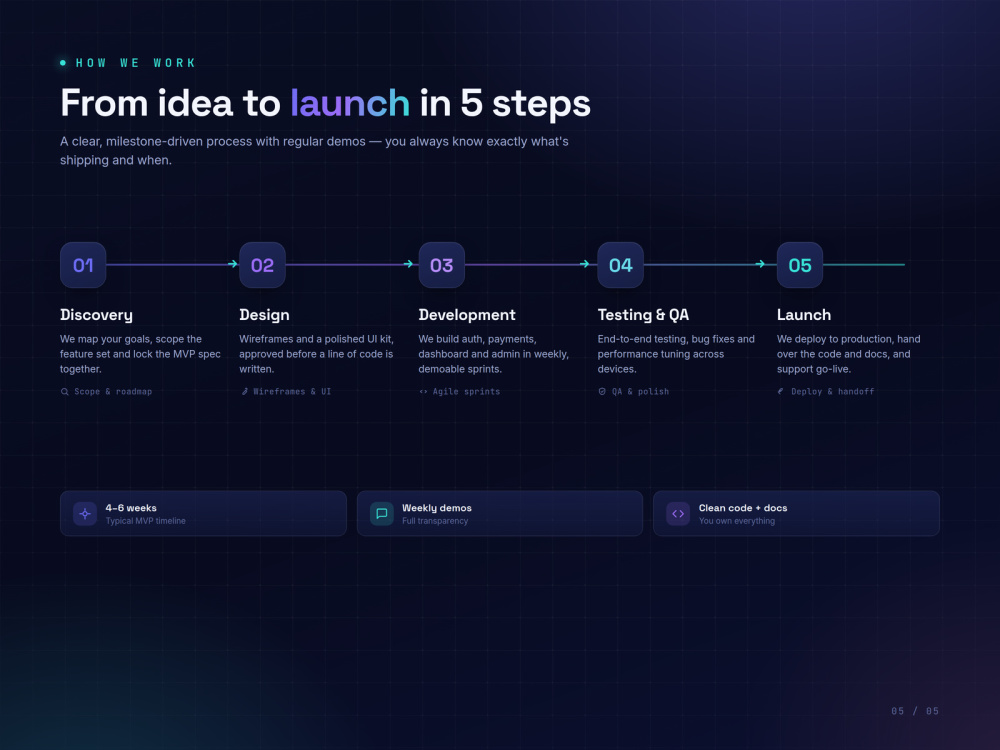Click the Testing description about bug fixes
This screenshot has width=1000, height=750.
[x=676, y=354]
